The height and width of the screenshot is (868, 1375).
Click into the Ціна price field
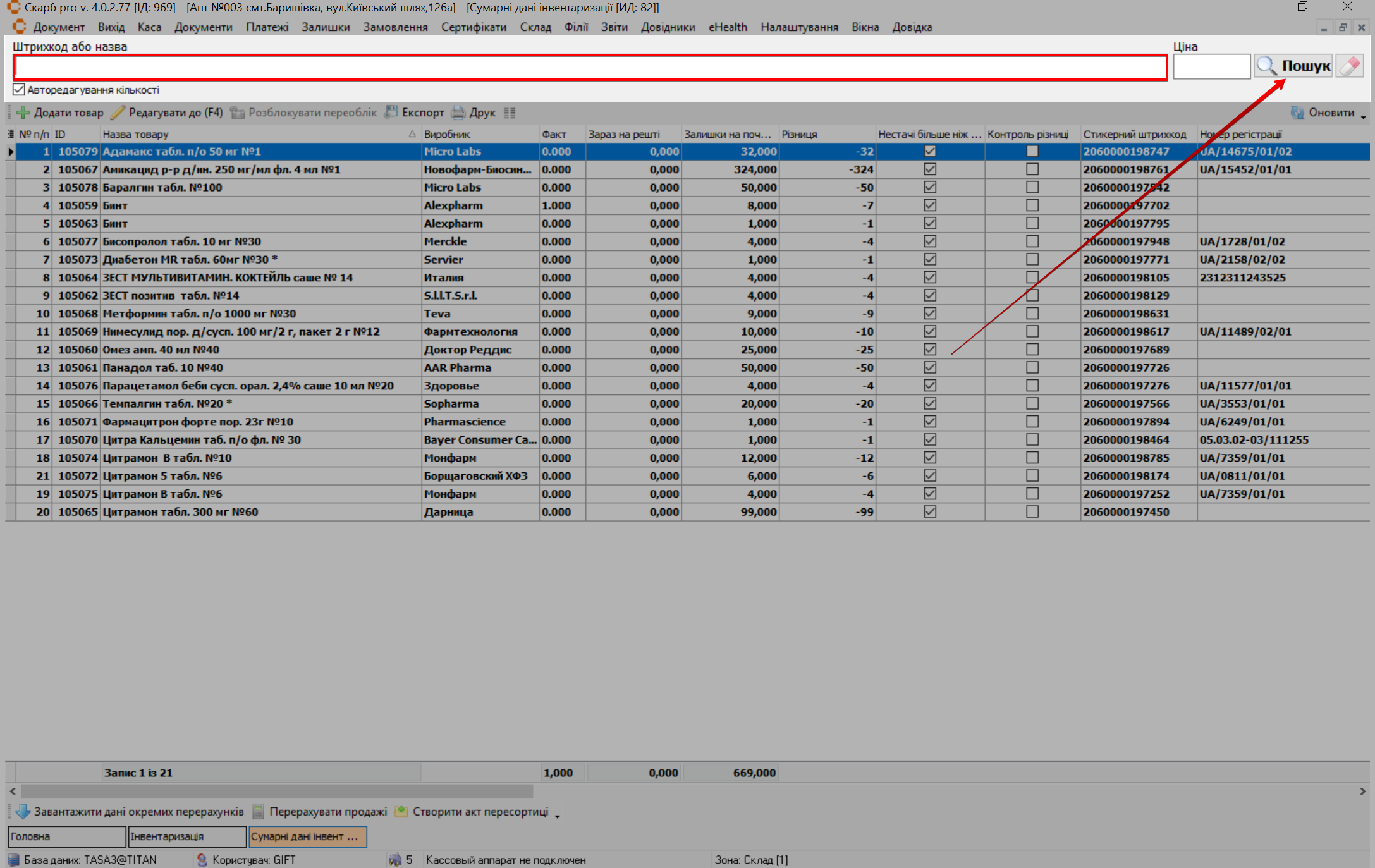point(1211,66)
